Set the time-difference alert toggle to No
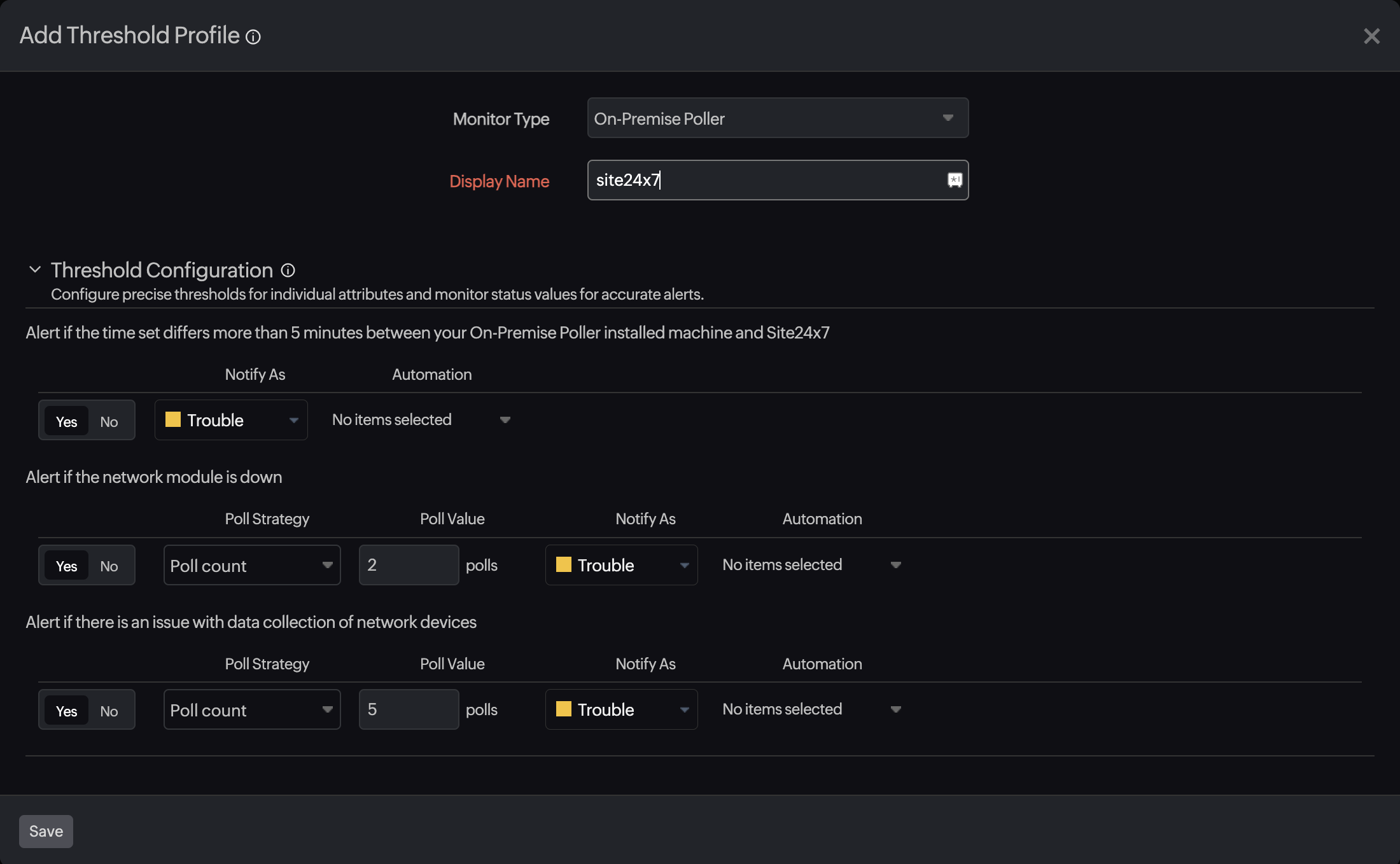The image size is (1400, 864). click(x=108, y=421)
